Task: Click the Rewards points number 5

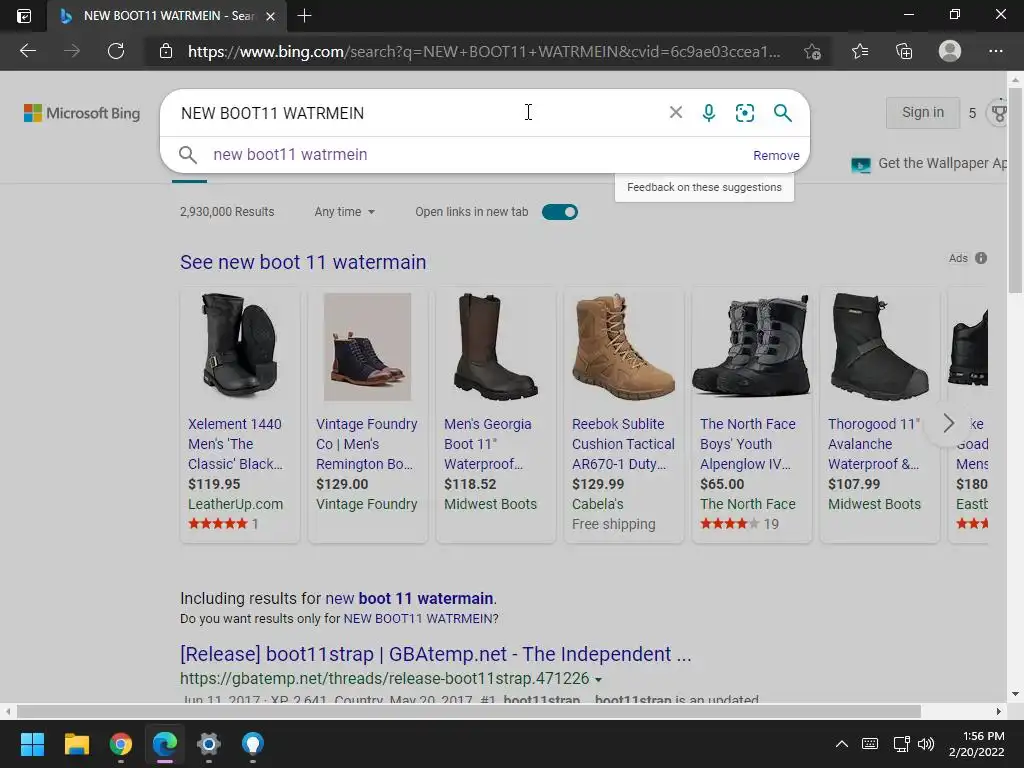Action: pyautogui.click(x=972, y=114)
